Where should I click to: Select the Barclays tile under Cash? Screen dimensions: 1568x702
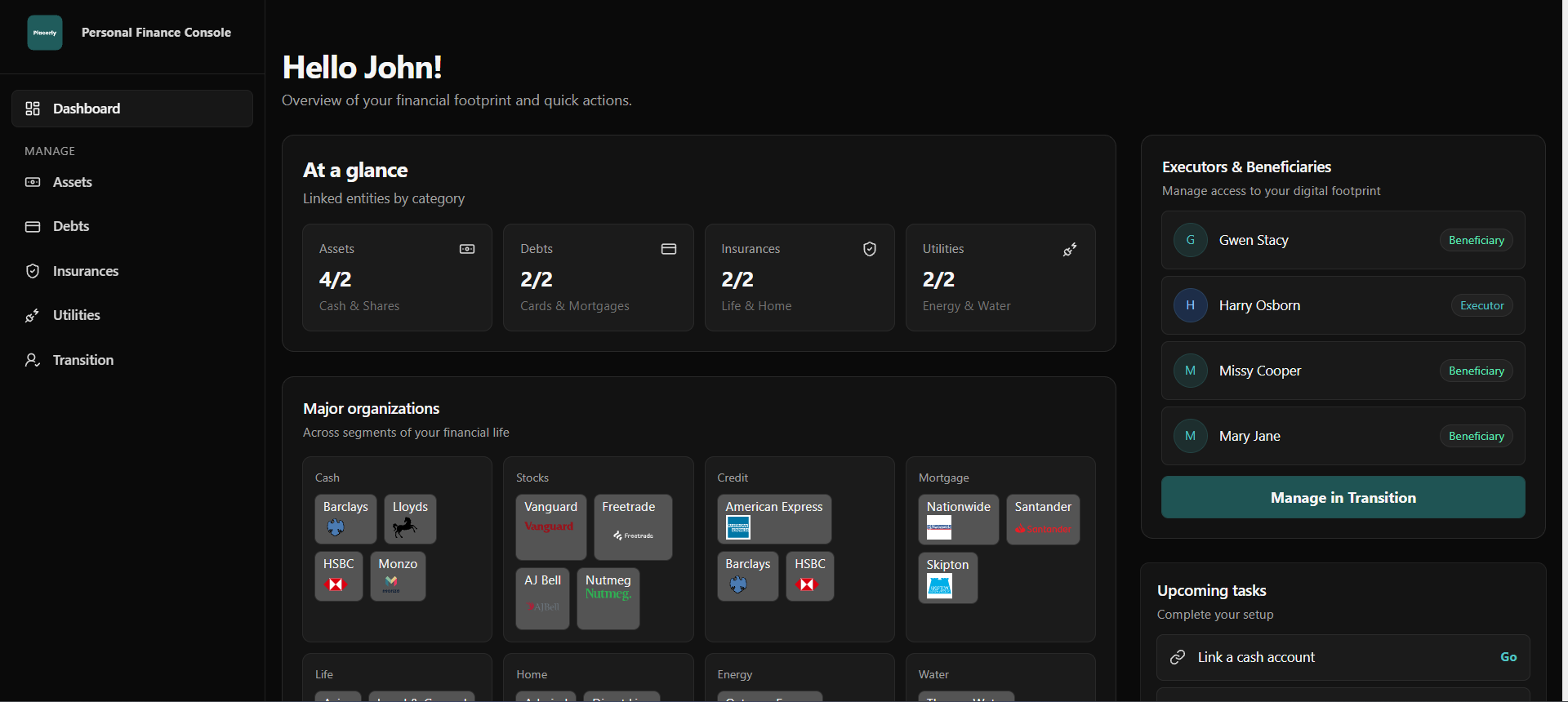point(345,519)
